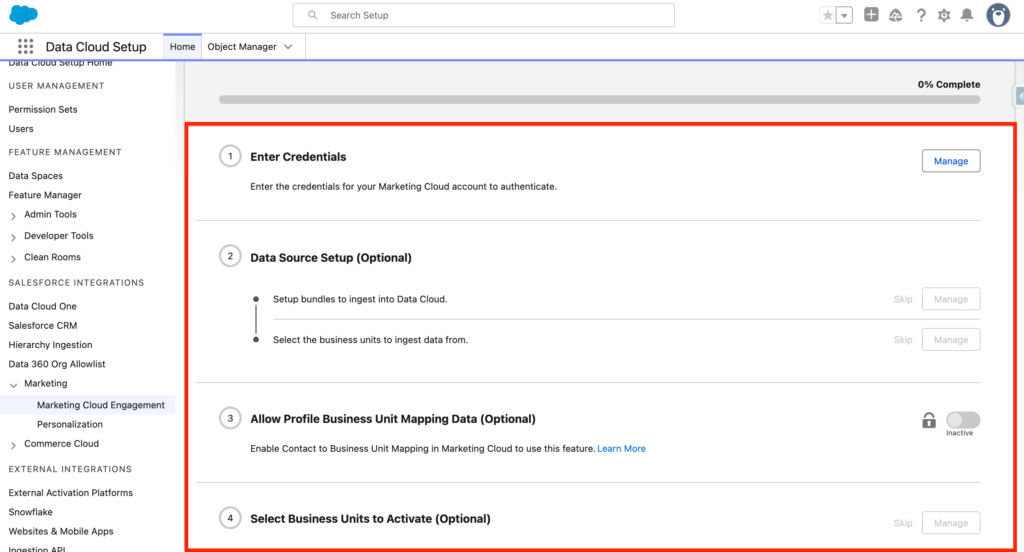Image resolution: width=1024 pixels, height=552 pixels.
Task: Open the Learn More link
Action: pos(621,449)
